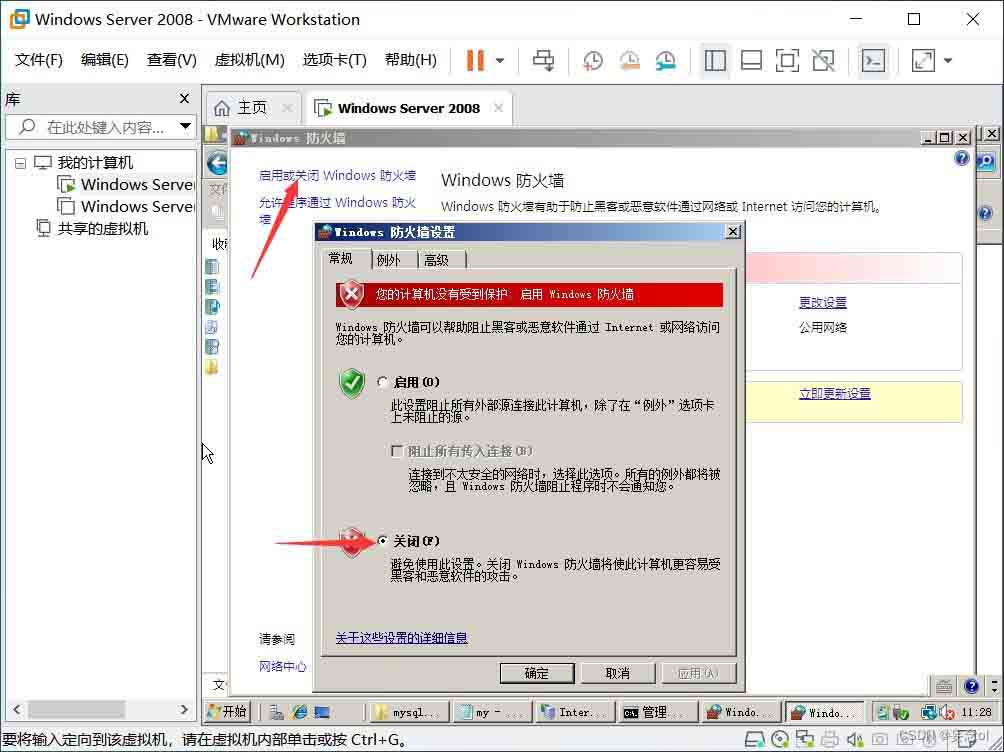
Task: Open the mysql taskbar item
Action: point(408,712)
